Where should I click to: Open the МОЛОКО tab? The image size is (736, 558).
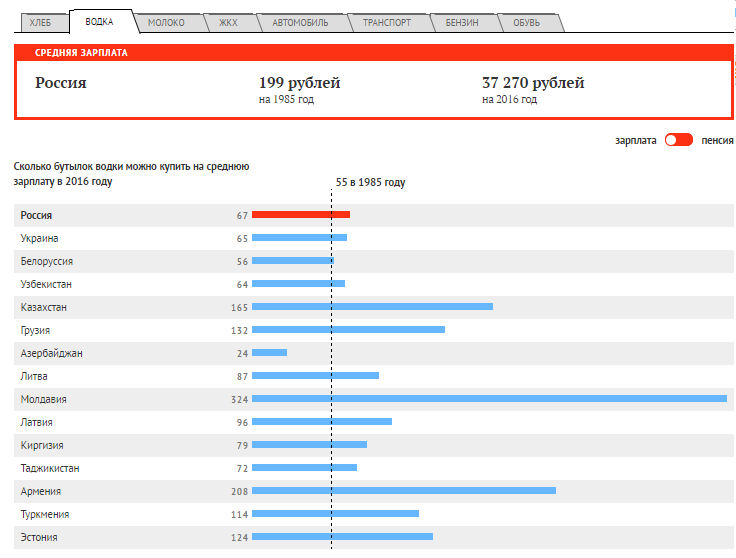pyautogui.click(x=165, y=22)
